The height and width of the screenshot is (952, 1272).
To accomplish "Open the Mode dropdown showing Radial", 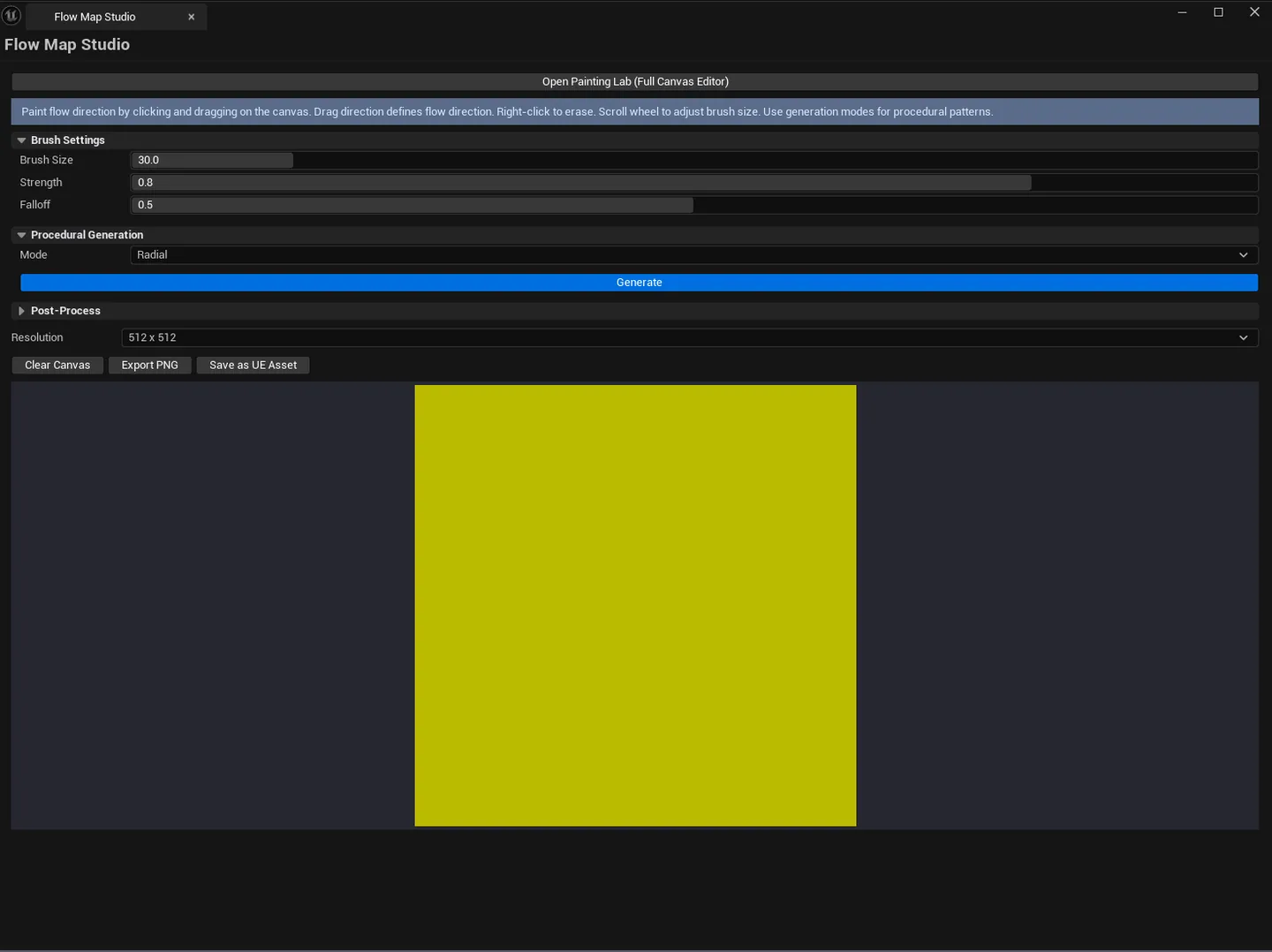I will pyautogui.click(x=694, y=255).
